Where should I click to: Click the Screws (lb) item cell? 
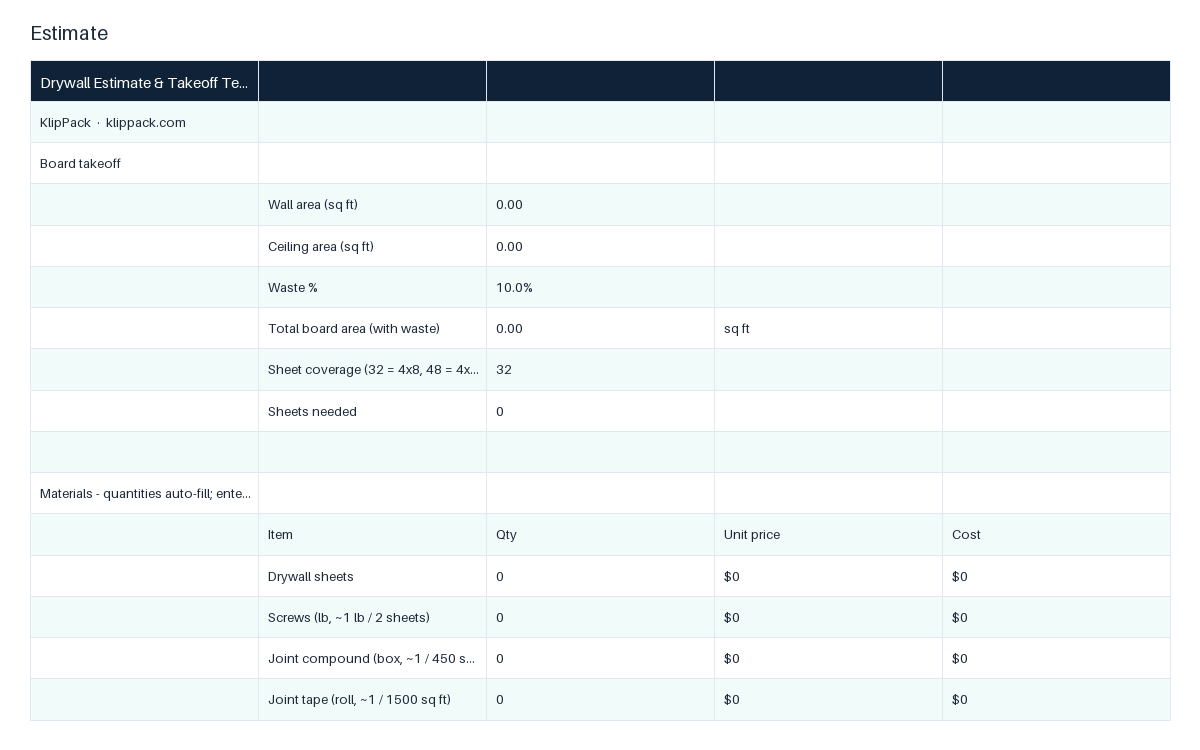pos(373,617)
